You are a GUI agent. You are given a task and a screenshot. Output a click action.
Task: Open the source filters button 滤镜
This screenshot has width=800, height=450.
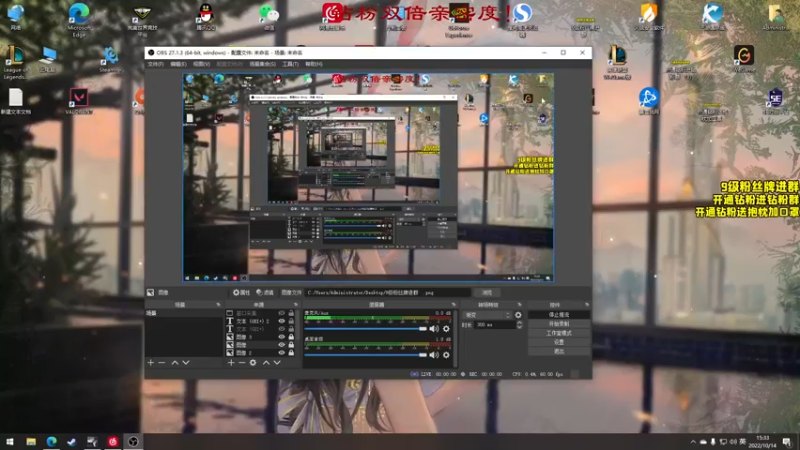tap(265, 292)
